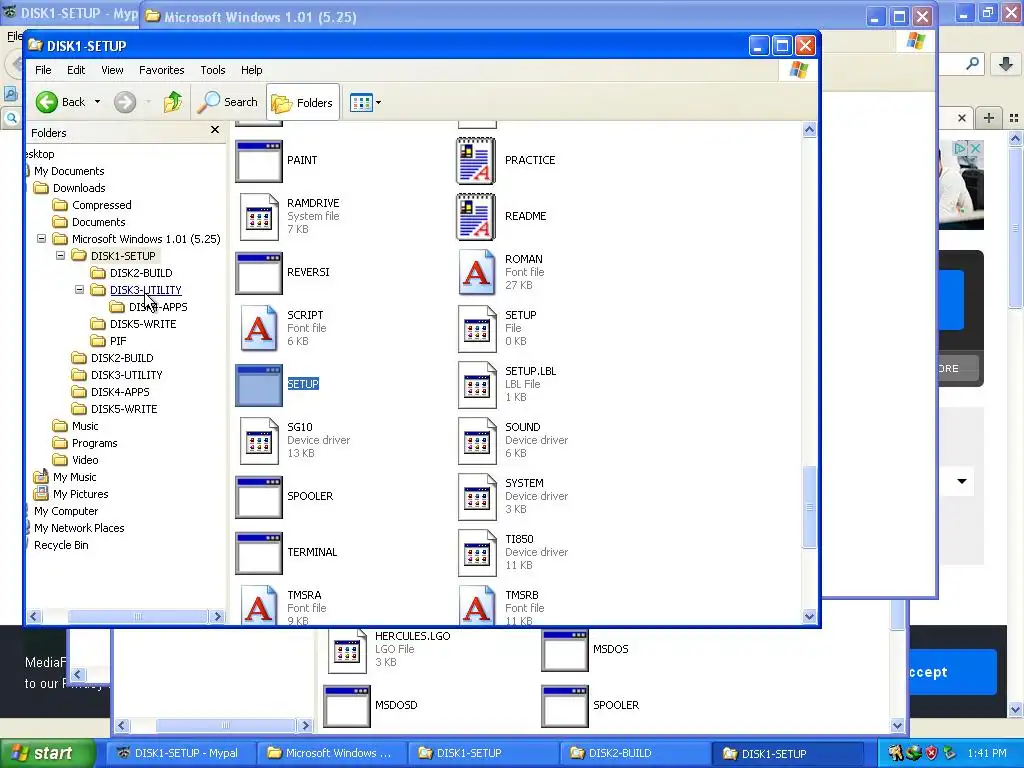Viewport: 1024px width, 768px height.
Task: Collapse Microsoft Windows 1.01 (5.25) tree node
Action: click(x=42, y=239)
